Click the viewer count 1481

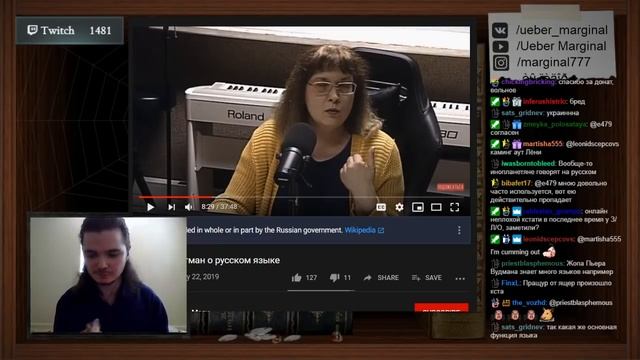point(100,31)
